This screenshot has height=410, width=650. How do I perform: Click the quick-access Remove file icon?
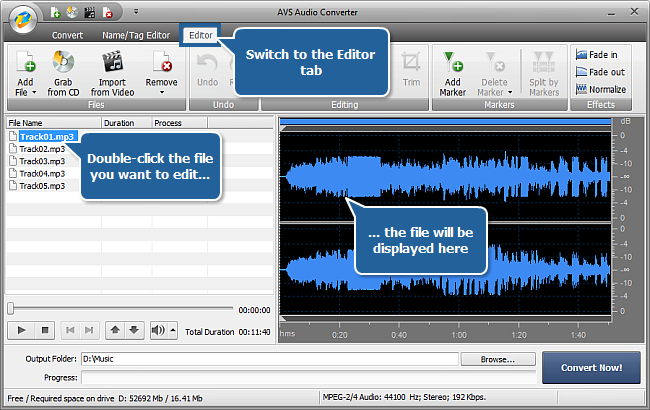coord(107,13)
